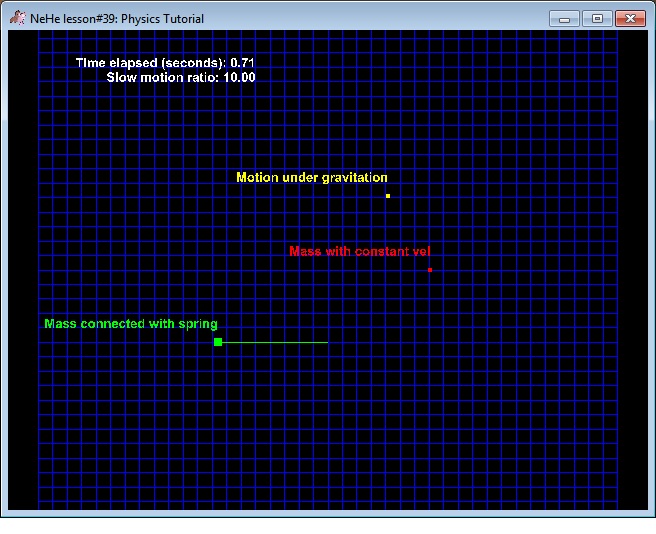Click the "Motion under gravitation" label
Viewport: 656px width, 534px height.
(311, 178)
